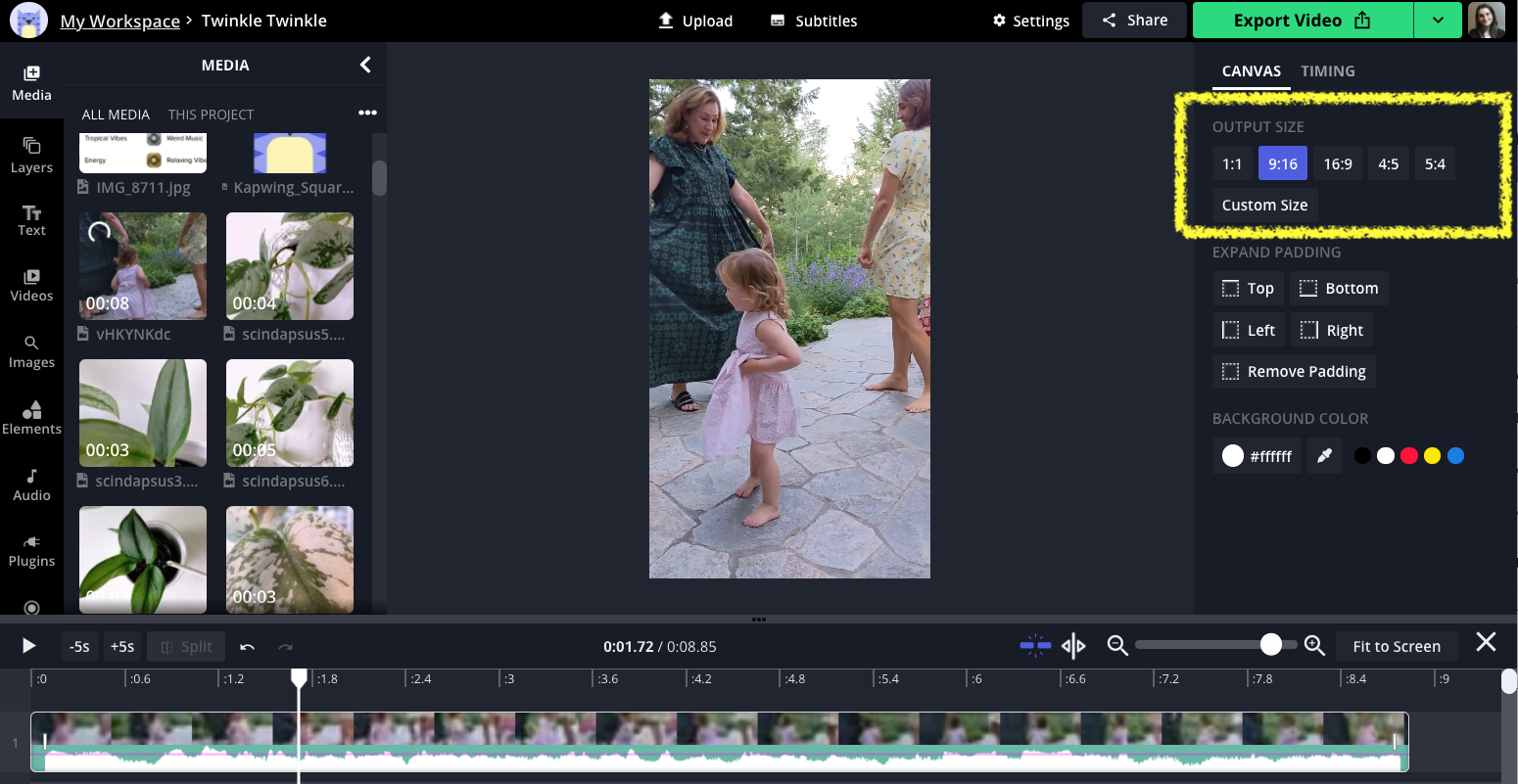Select the 1:1 output size
This screenshot has height=784, width=1518.
click(1232, 163)
